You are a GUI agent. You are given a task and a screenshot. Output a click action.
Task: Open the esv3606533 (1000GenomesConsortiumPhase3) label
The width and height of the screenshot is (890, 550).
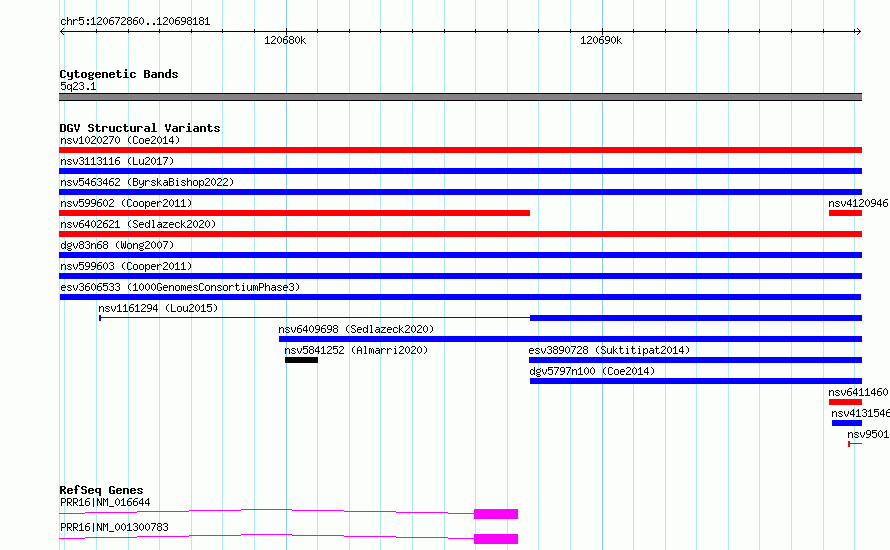(x=180, y=287)
